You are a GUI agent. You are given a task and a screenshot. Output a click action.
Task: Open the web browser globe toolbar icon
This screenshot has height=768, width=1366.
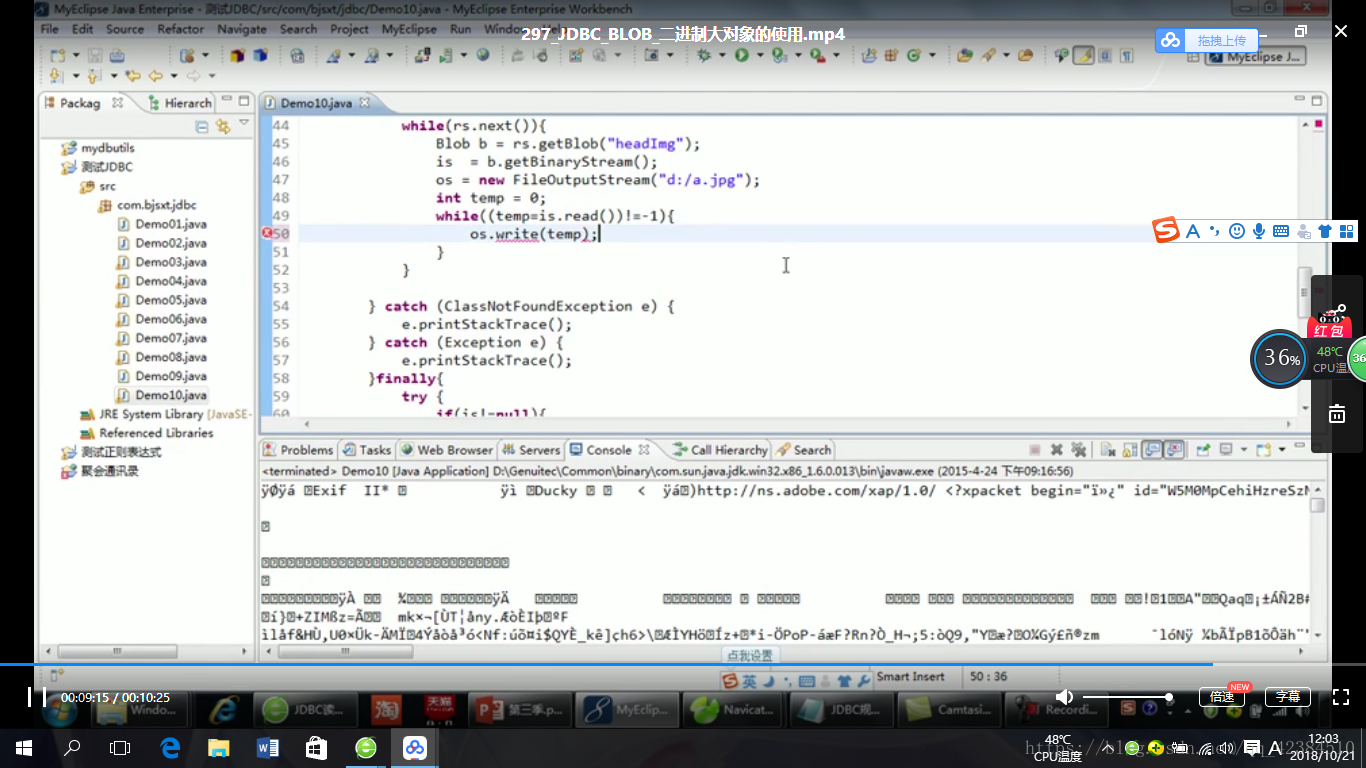(482, 55)
